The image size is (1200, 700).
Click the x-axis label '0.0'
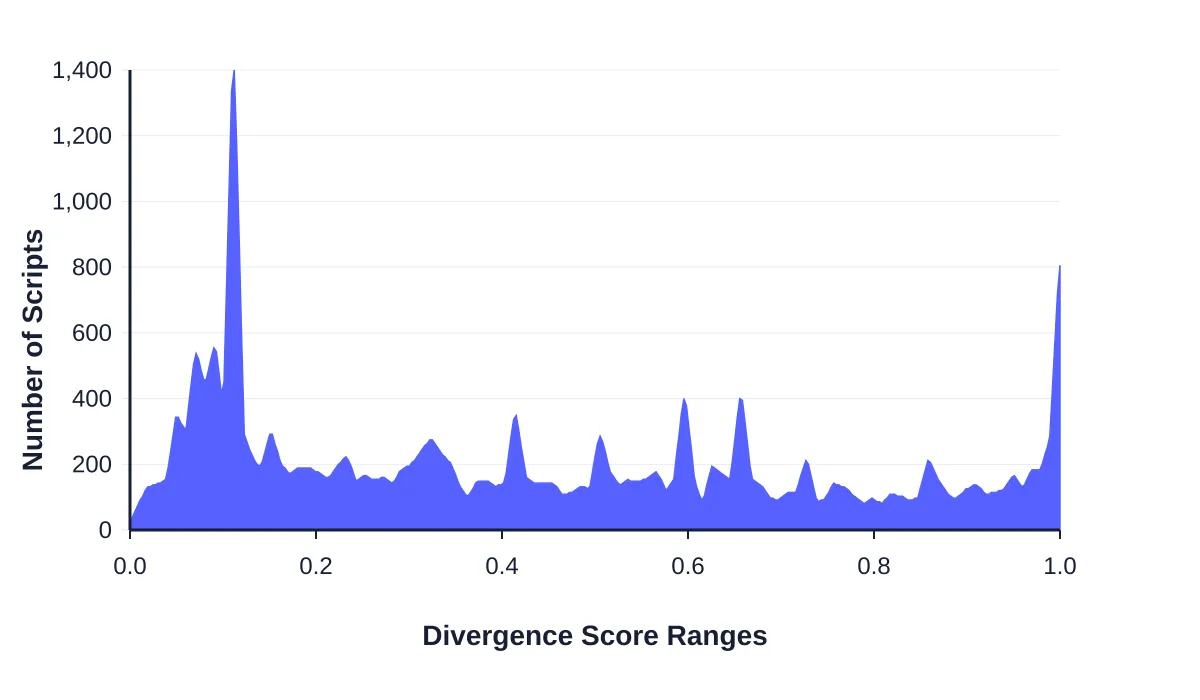click(130, 566)
